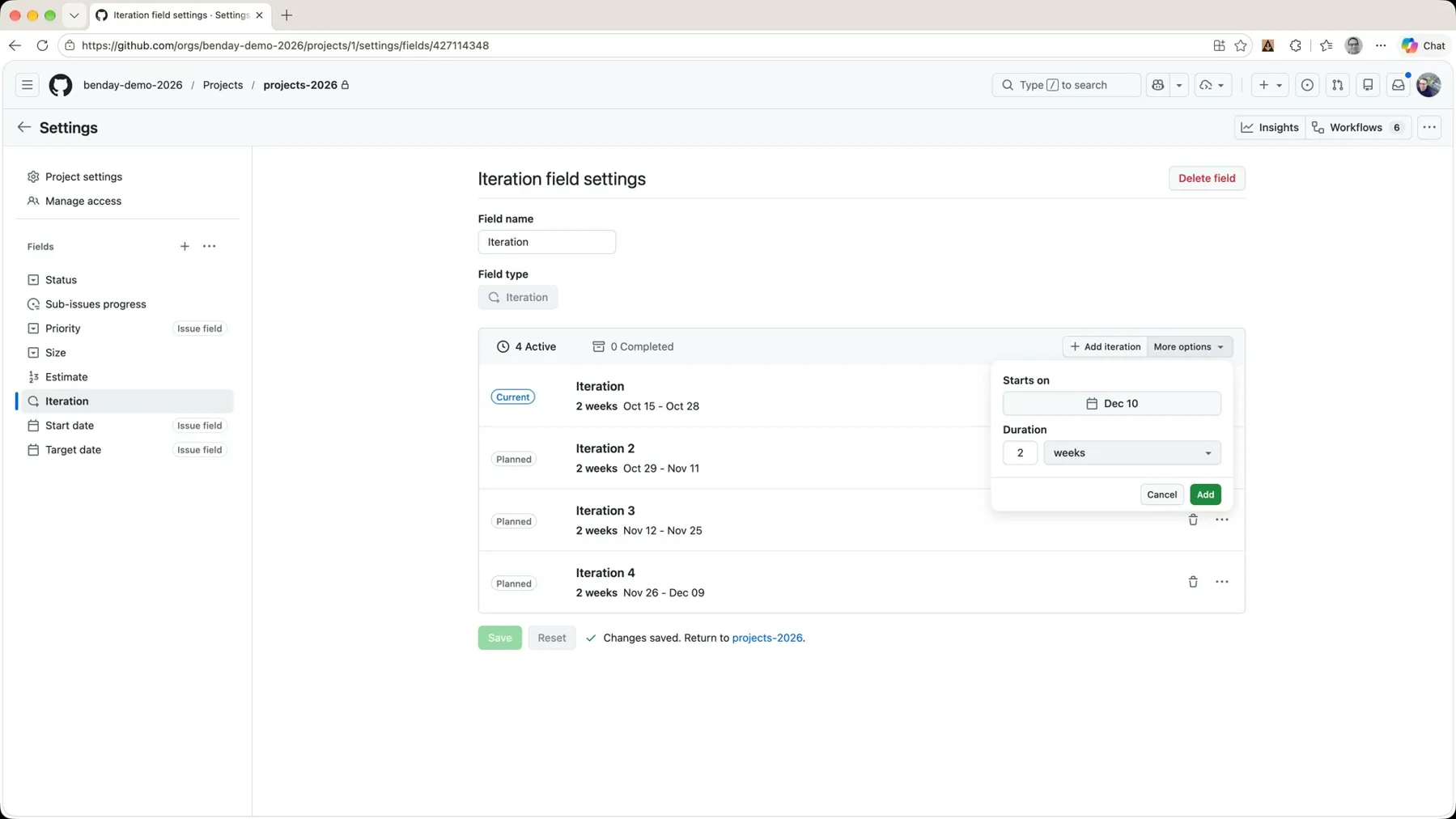Click the green Add button

point(1205,494)
